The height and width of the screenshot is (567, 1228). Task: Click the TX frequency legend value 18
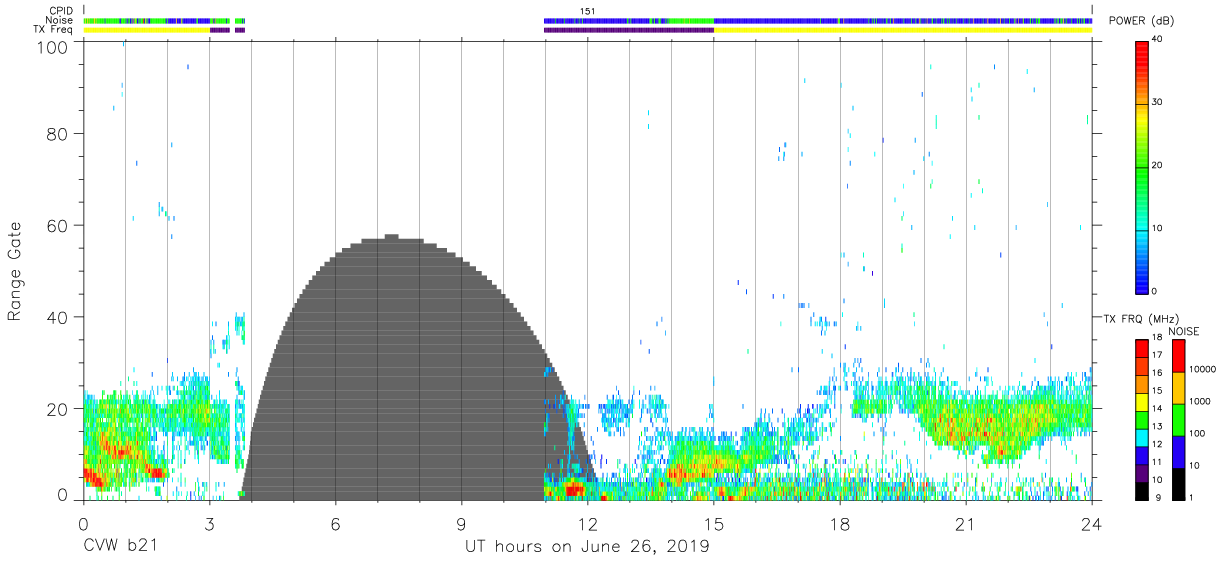(1158, 338)
